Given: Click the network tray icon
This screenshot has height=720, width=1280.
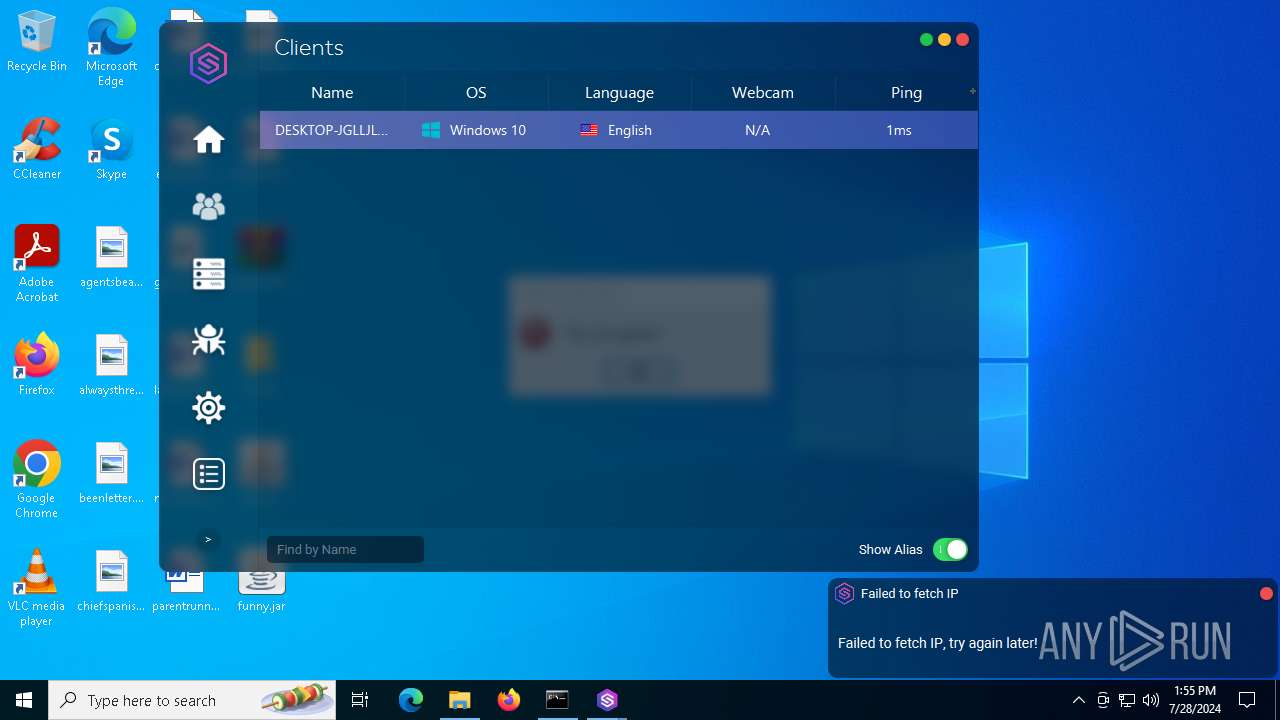Looking at the screenshot, I should (1127, 700).
